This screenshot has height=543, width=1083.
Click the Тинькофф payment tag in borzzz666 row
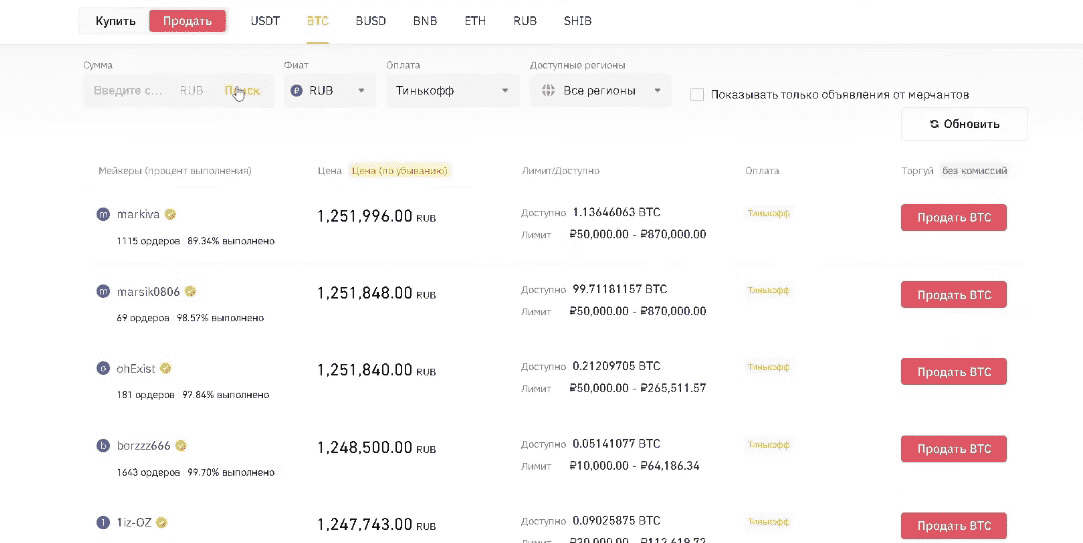768,446
